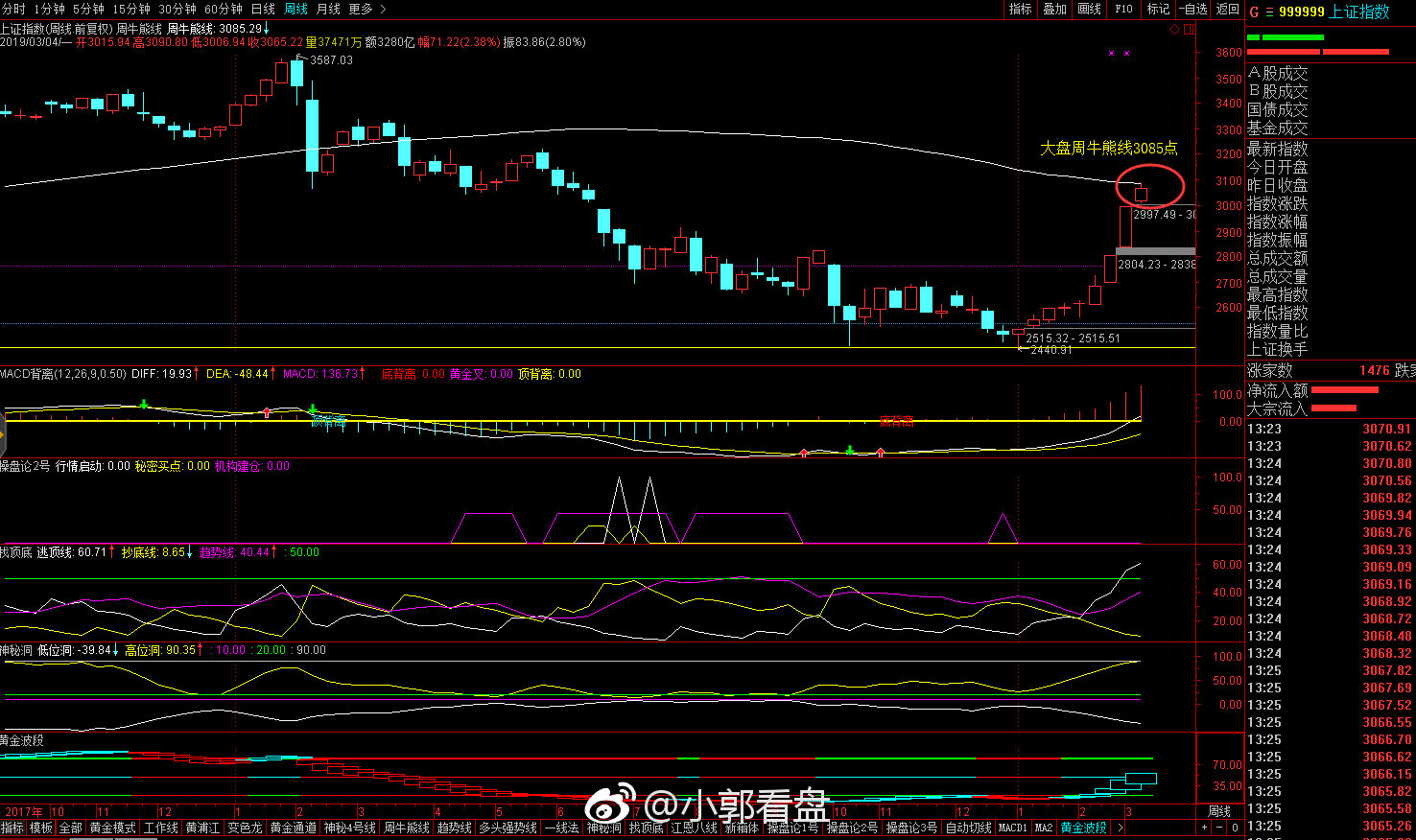This screenshot has width=1416, height=840.
Task: Click the green list icon before 999999
Action: [1269, 12]
